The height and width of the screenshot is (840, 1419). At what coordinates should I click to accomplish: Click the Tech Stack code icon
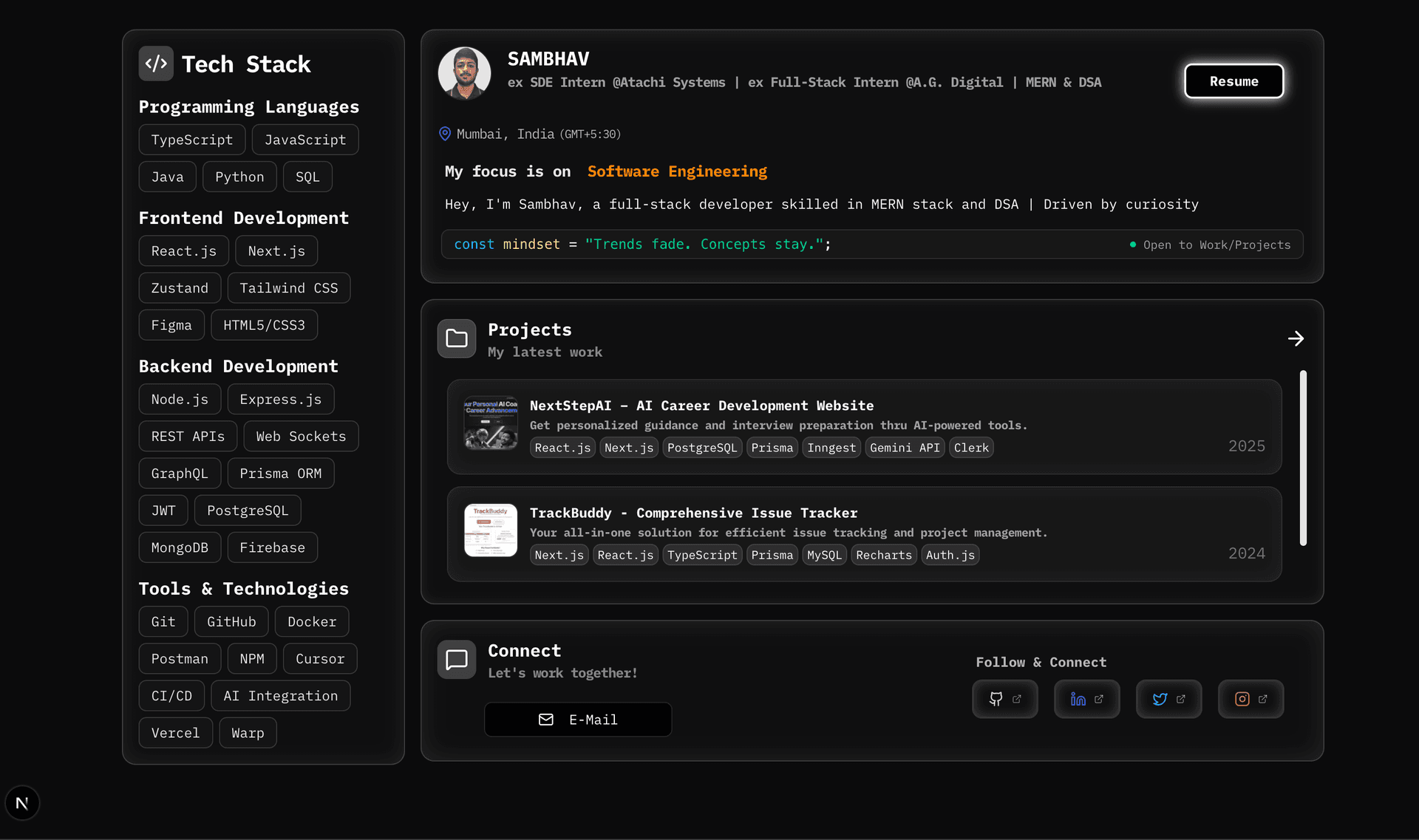pyautogui.click(x=156, y=64)
